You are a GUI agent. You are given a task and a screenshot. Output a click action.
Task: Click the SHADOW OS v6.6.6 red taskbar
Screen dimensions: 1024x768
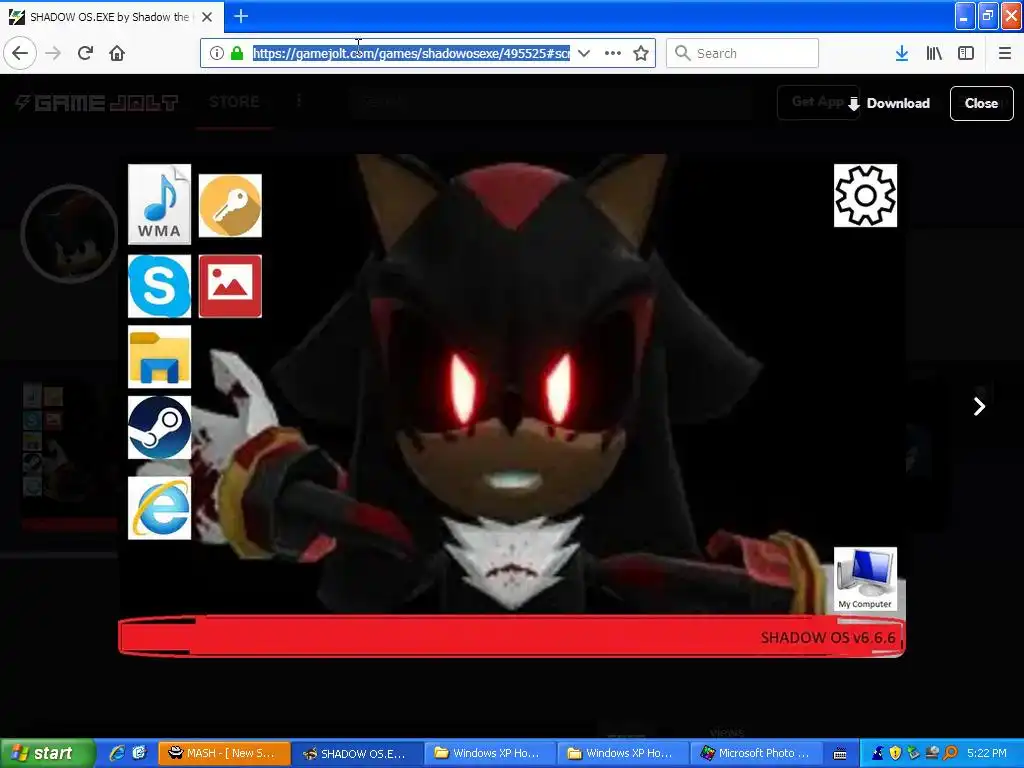[x=511, y=636]
